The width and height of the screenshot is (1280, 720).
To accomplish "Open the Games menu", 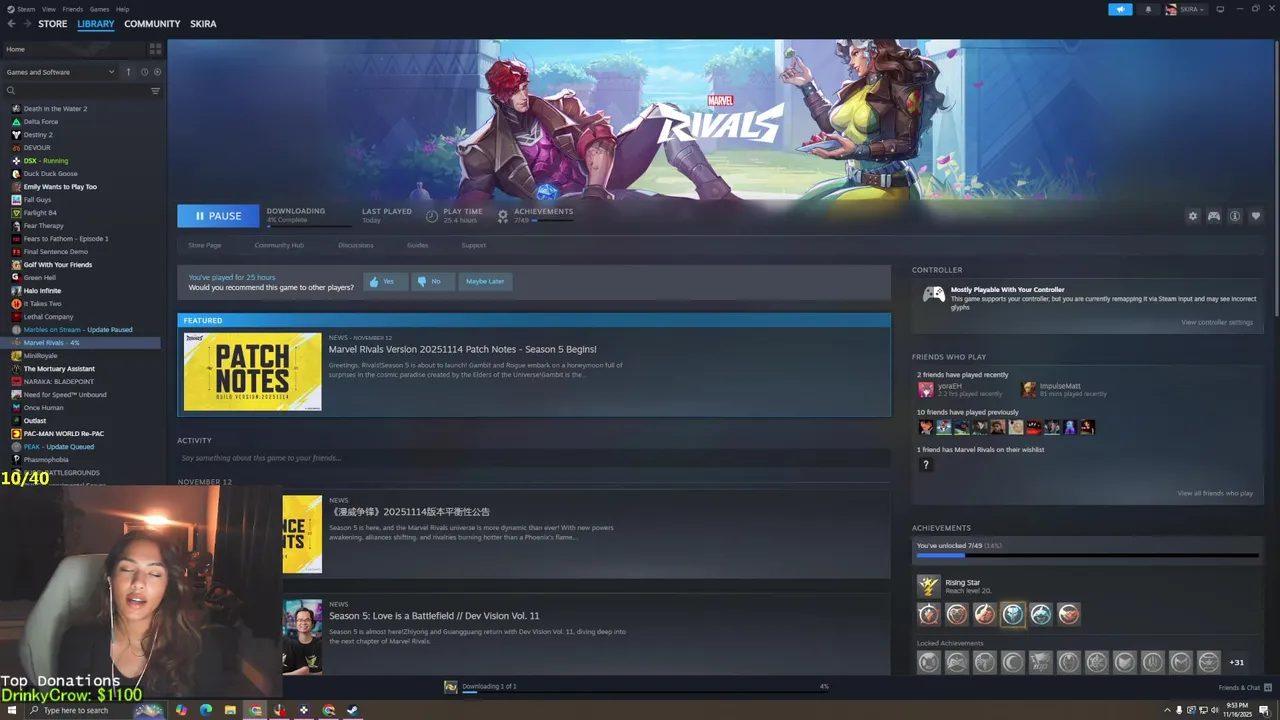I will (x=99, y=9).
